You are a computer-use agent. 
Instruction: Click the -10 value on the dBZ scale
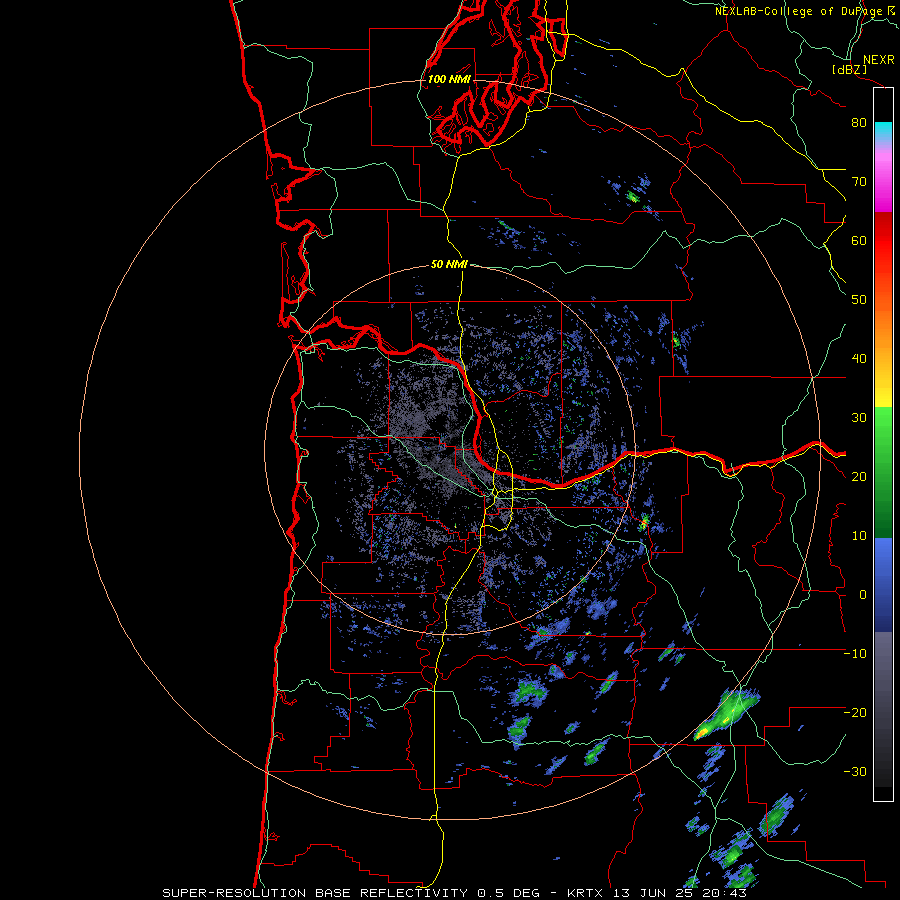[856, 654]
